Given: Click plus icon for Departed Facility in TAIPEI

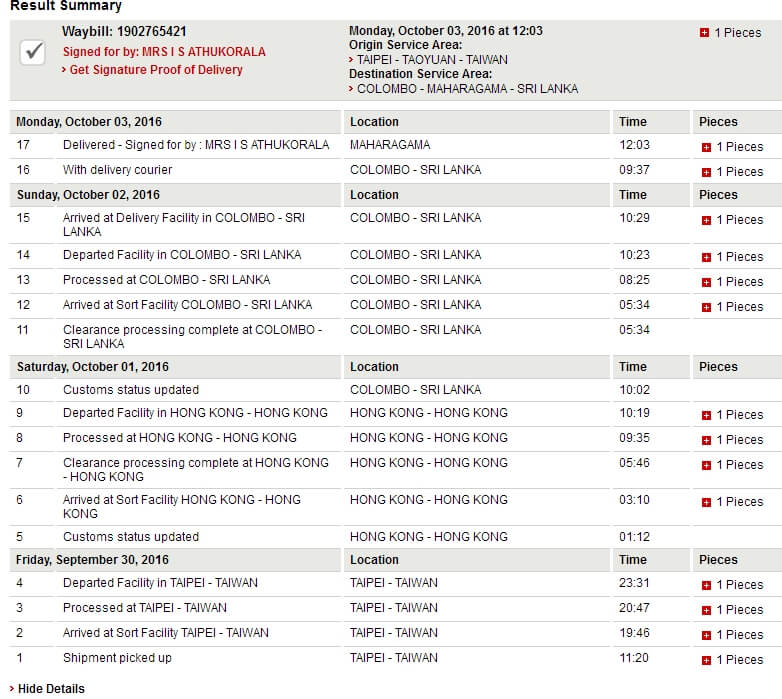Looking at the screenshot, I should click(x=706, y=585).
